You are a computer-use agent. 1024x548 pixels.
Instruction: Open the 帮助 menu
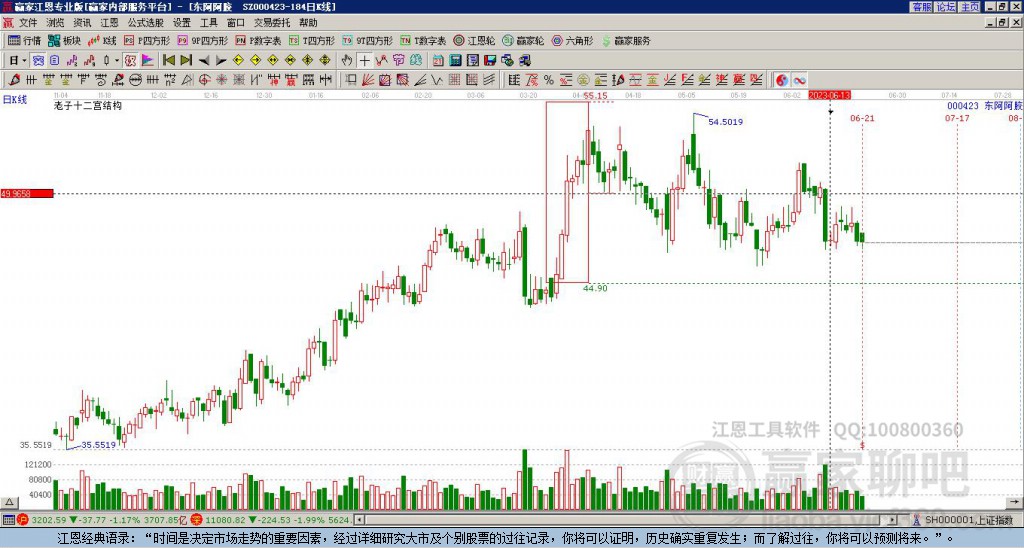click(308, 23)
